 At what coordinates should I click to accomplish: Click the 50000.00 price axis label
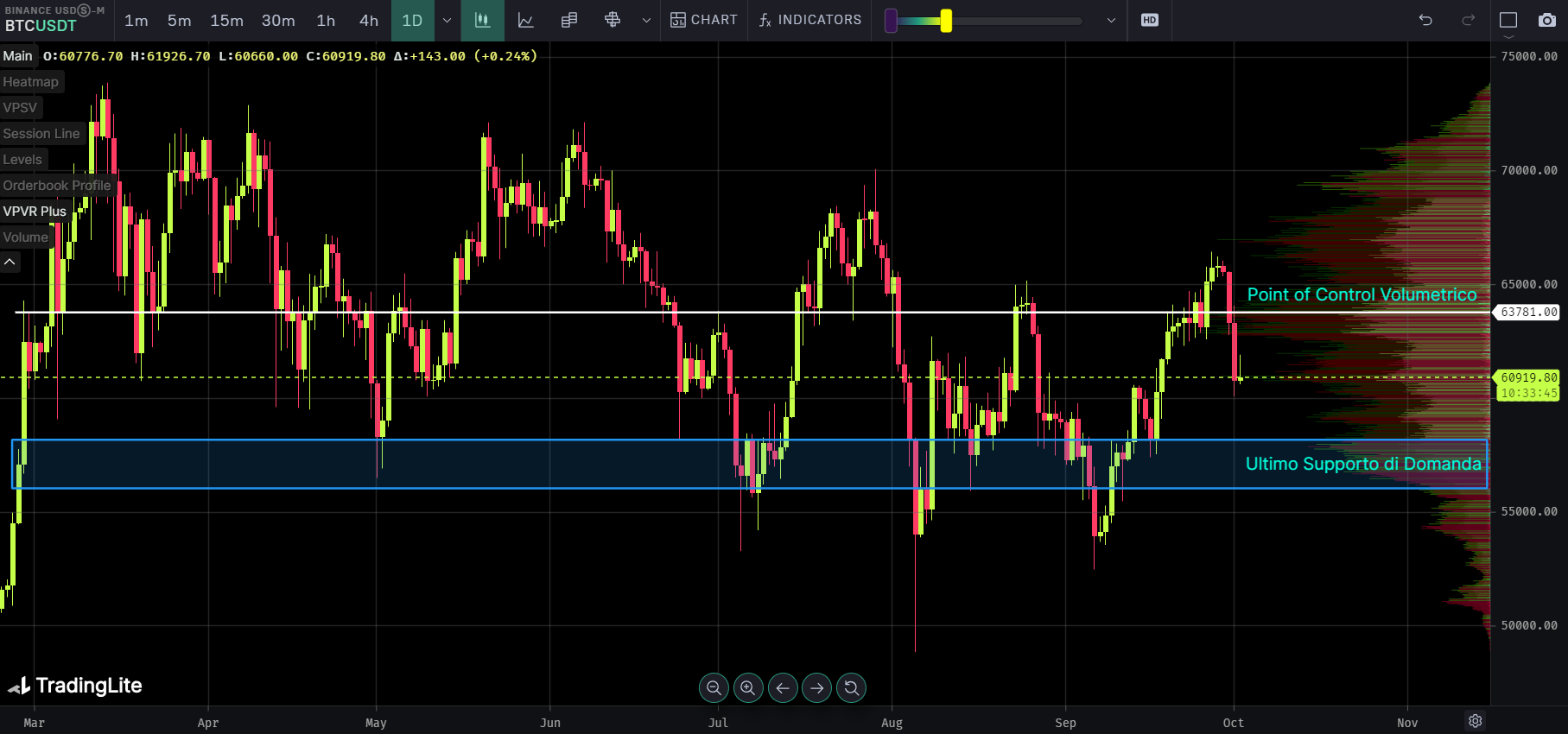(1529, 625)
